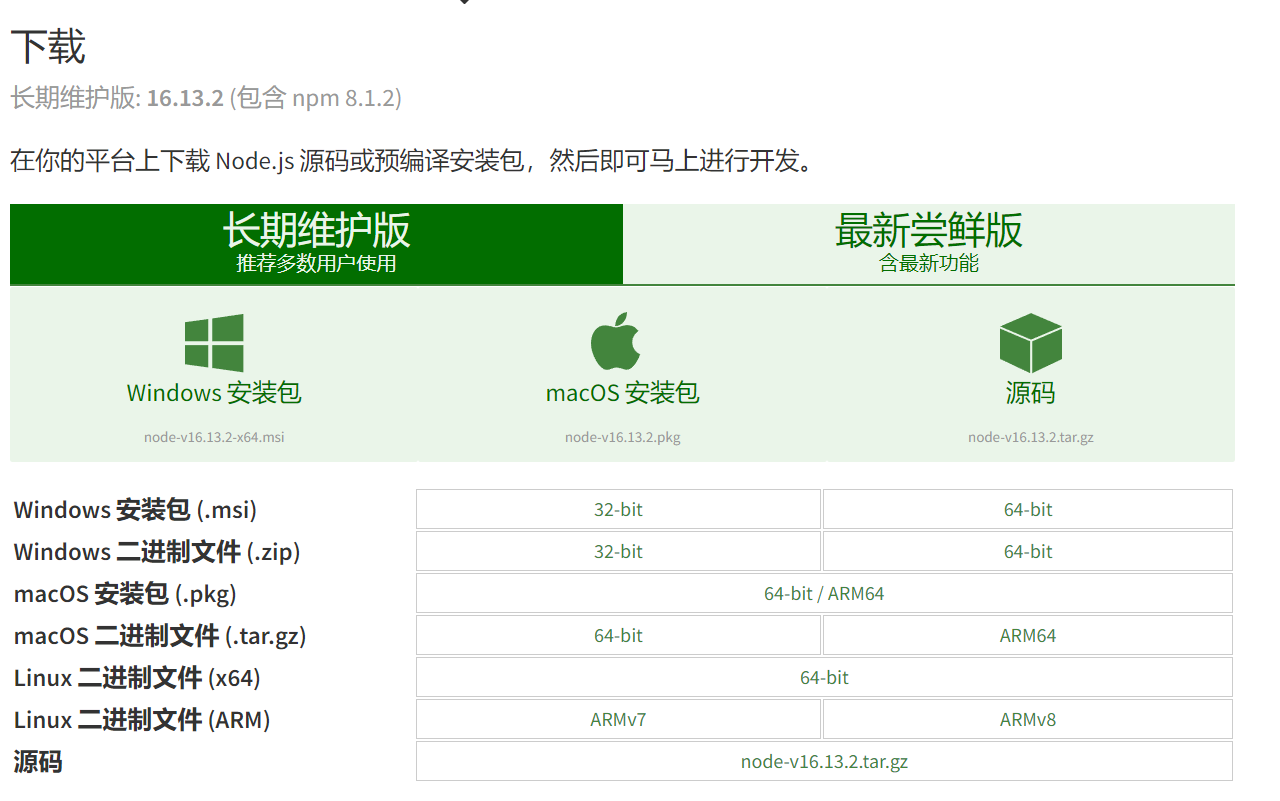
Task: Click node-v16.13.2-x64.msi file name
Action: pyautogui.click(x=214, y=437)
